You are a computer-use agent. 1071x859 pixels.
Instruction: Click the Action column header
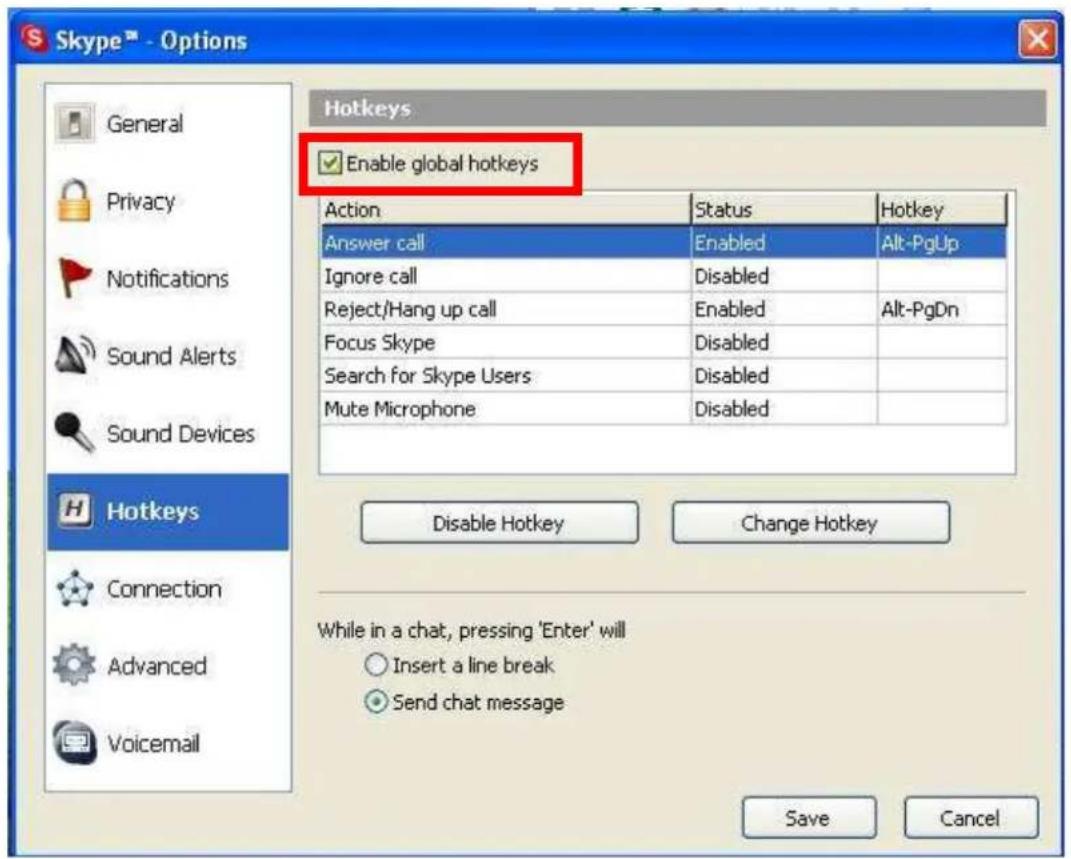pyautogui.click(x=505, y=210)
